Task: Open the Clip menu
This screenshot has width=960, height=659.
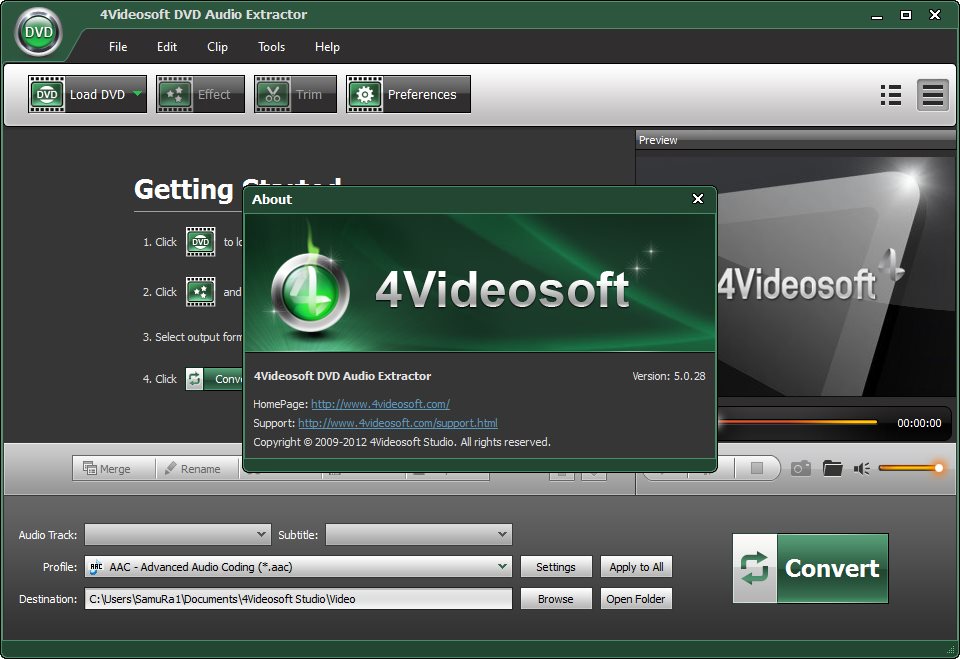Action: pyautogui.click(x=217, y=47)
